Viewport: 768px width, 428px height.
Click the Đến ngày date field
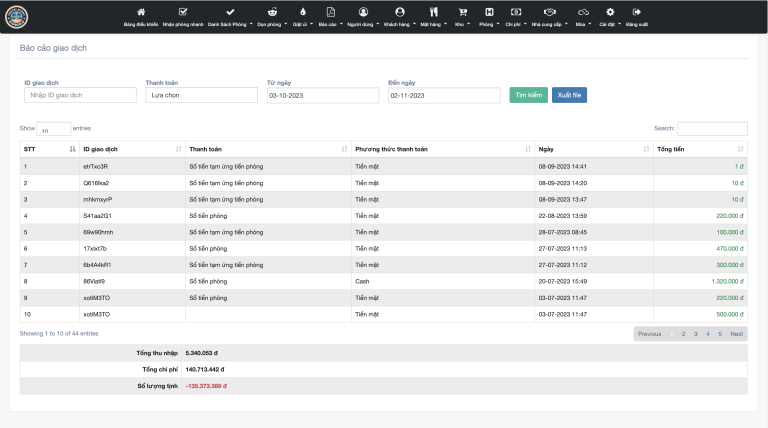(444, 95)
